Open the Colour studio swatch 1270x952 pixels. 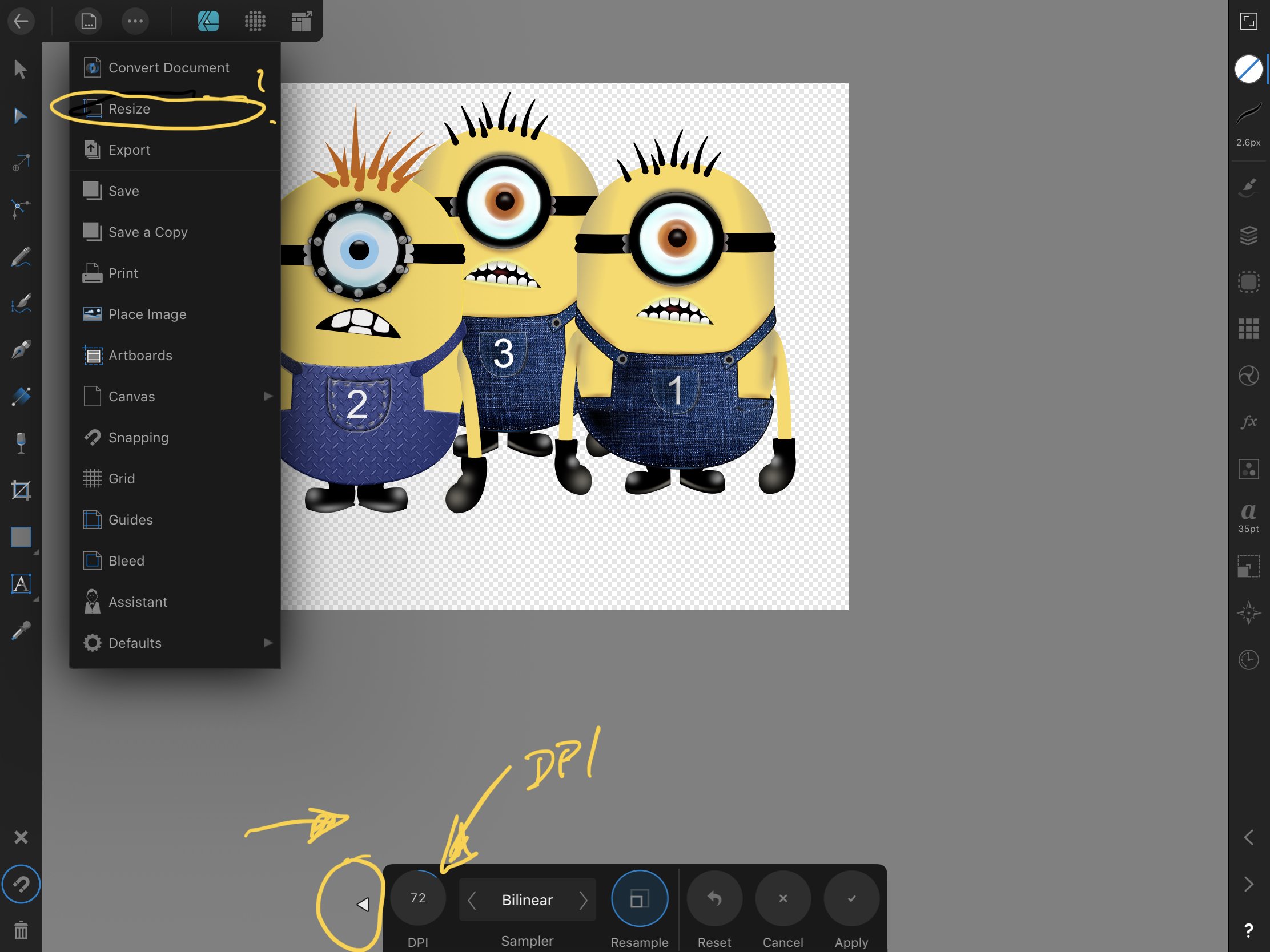(1248, 70)
